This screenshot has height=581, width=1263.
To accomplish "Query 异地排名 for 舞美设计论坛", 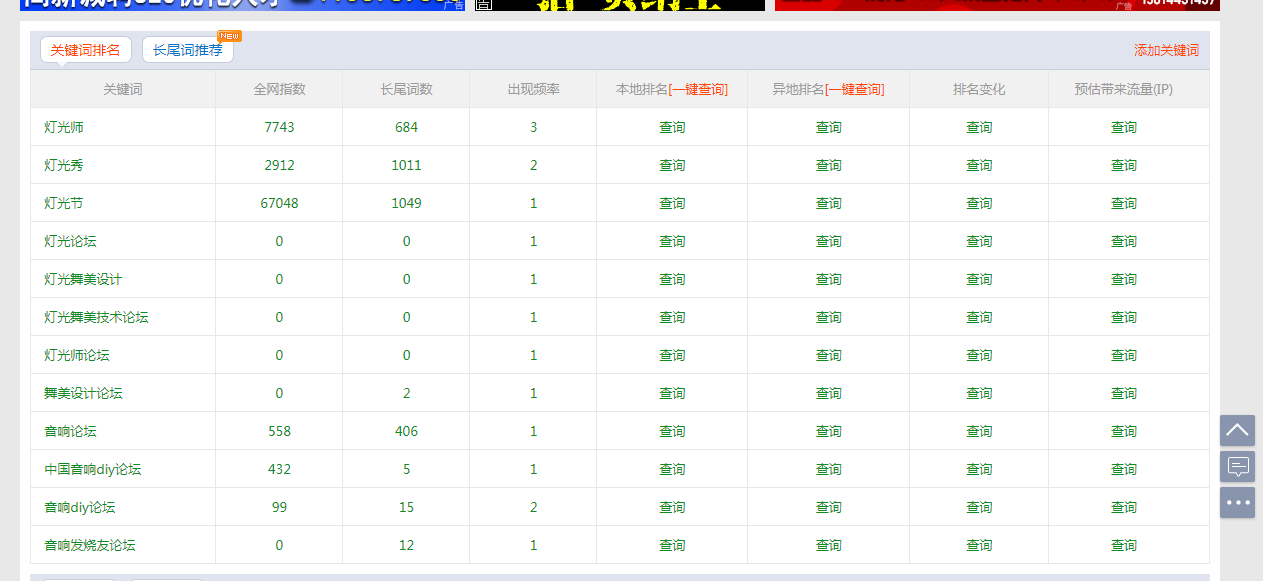I will click(828, 394).
